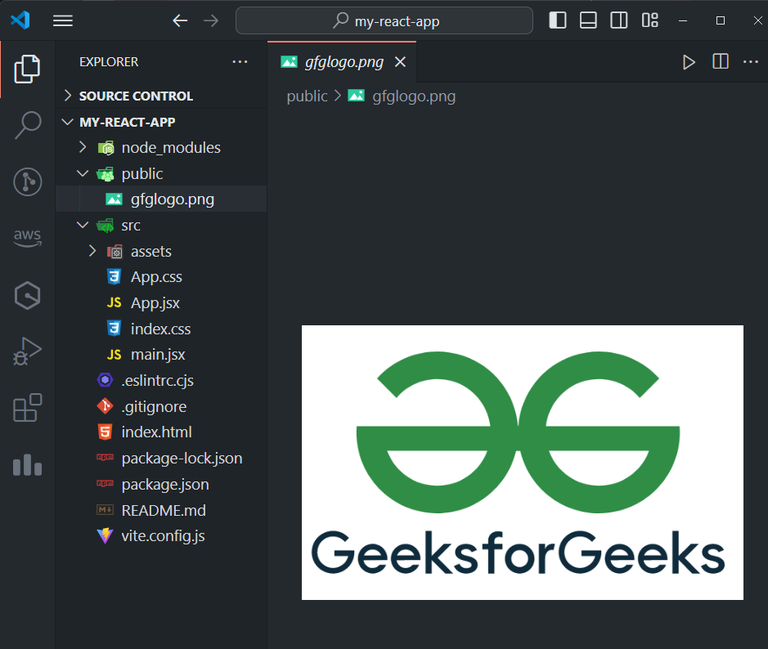Image resolution: width=768 pixels, height=649 pixels.
Task: Click the public breadcrumb segment
Action: click(x=307, y=96)
